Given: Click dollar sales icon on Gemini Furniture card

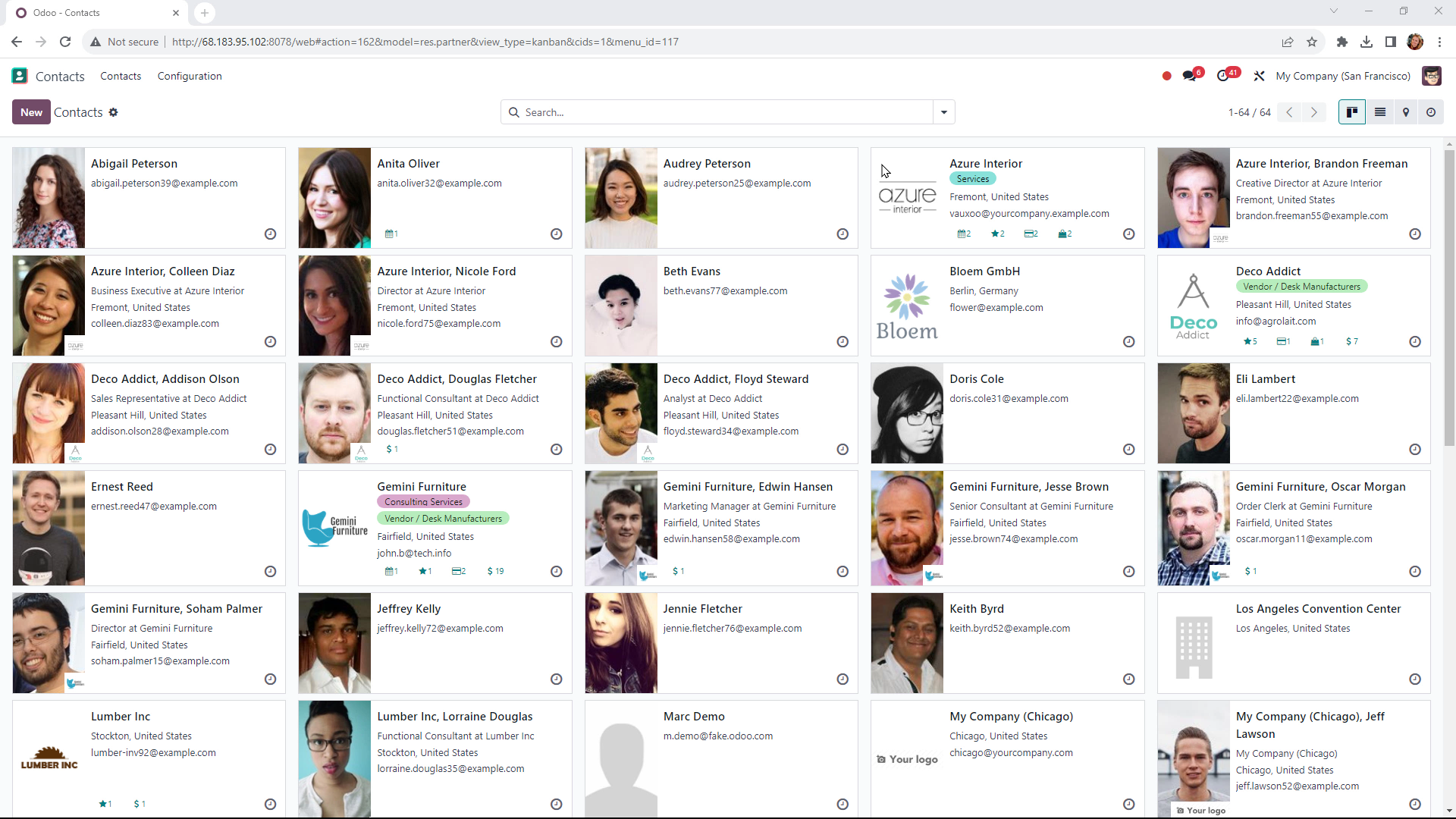Looking at the screenshot, I should point(495,571).
